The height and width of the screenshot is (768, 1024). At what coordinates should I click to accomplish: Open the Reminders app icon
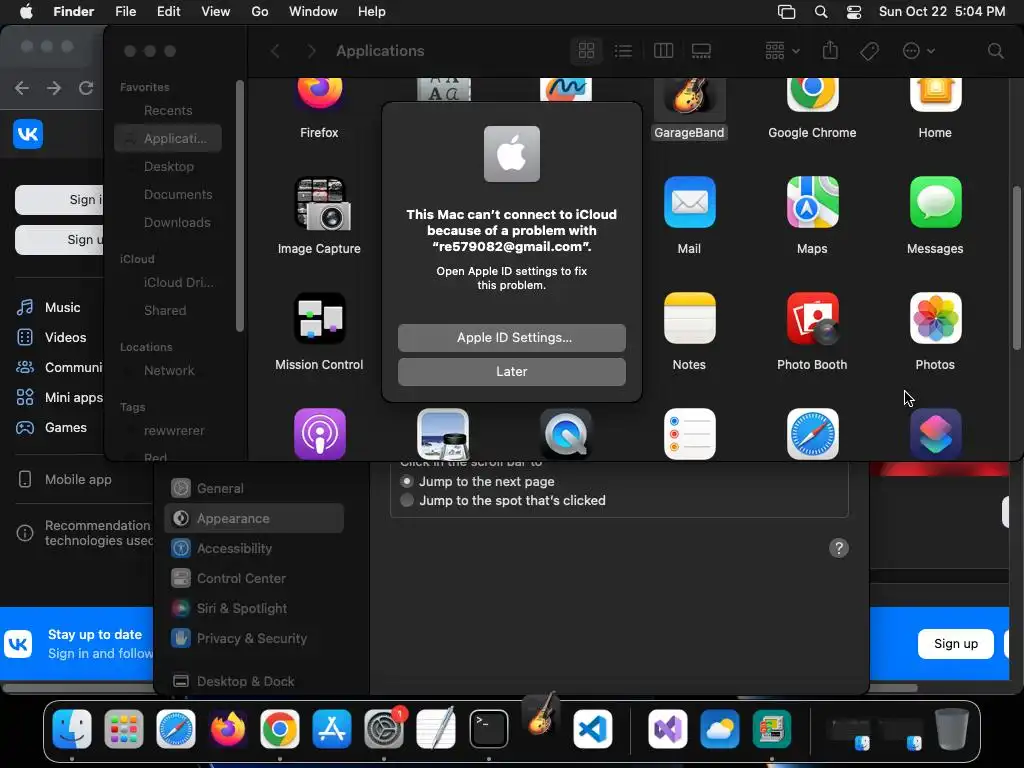689,434
